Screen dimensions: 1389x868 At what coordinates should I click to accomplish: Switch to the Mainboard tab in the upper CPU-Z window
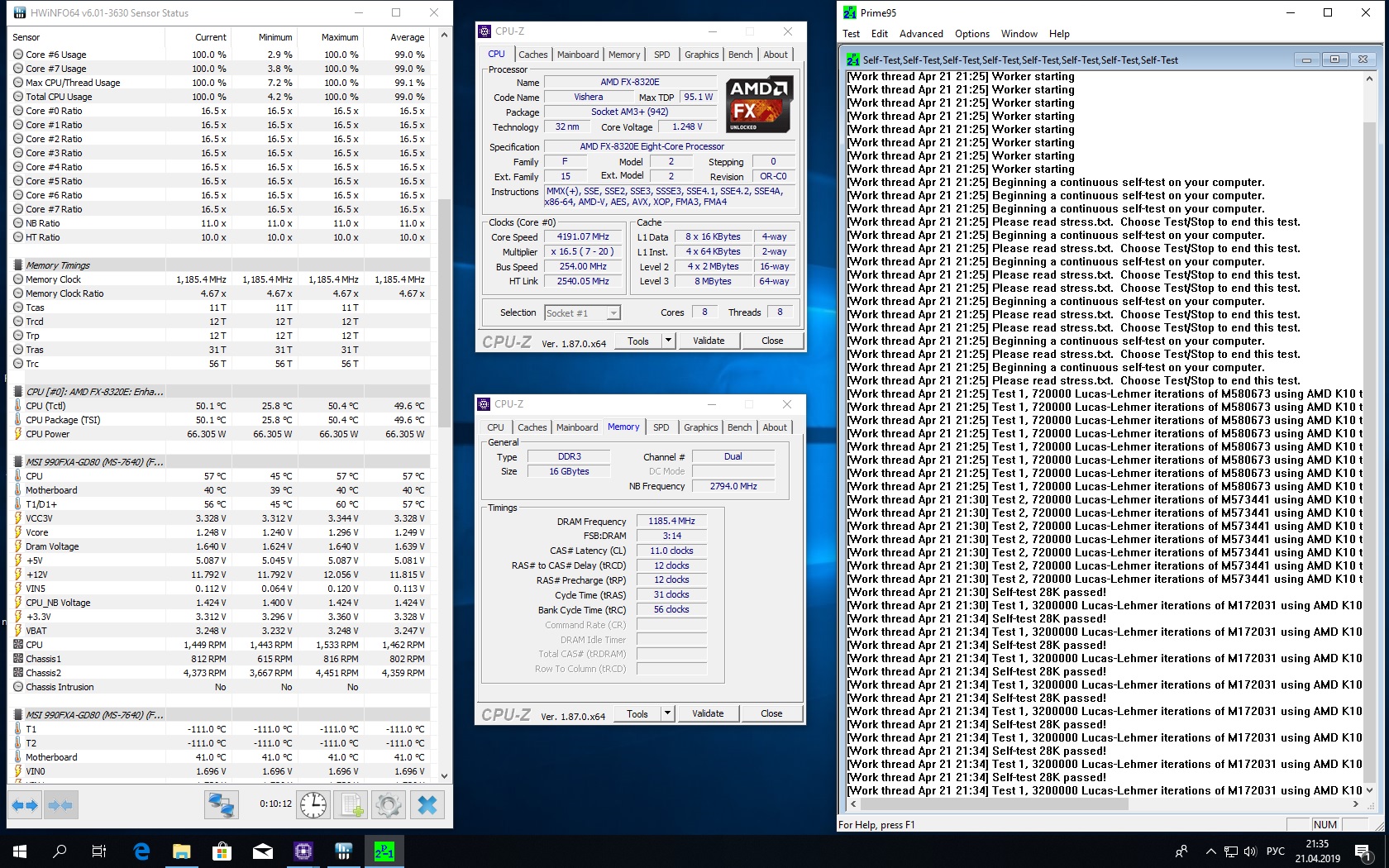(578, 55)
